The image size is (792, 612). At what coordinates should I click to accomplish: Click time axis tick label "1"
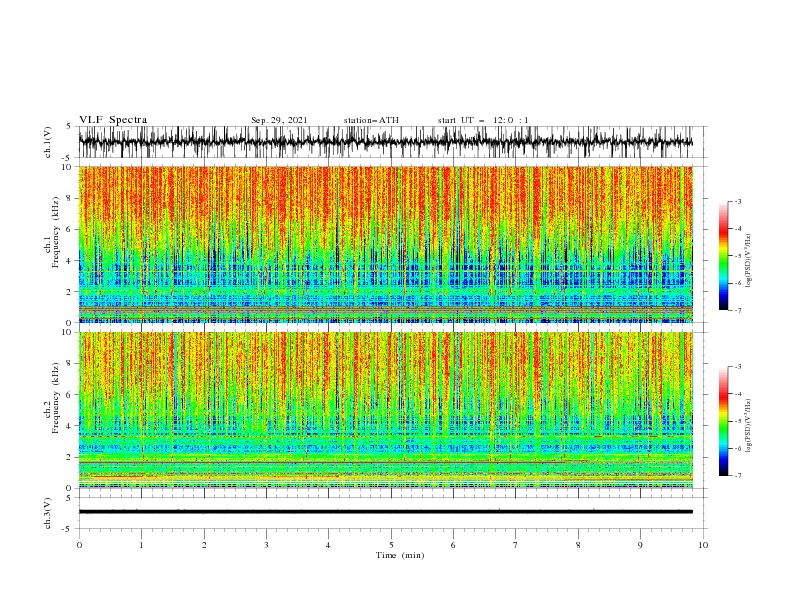[x=141, y=545]
